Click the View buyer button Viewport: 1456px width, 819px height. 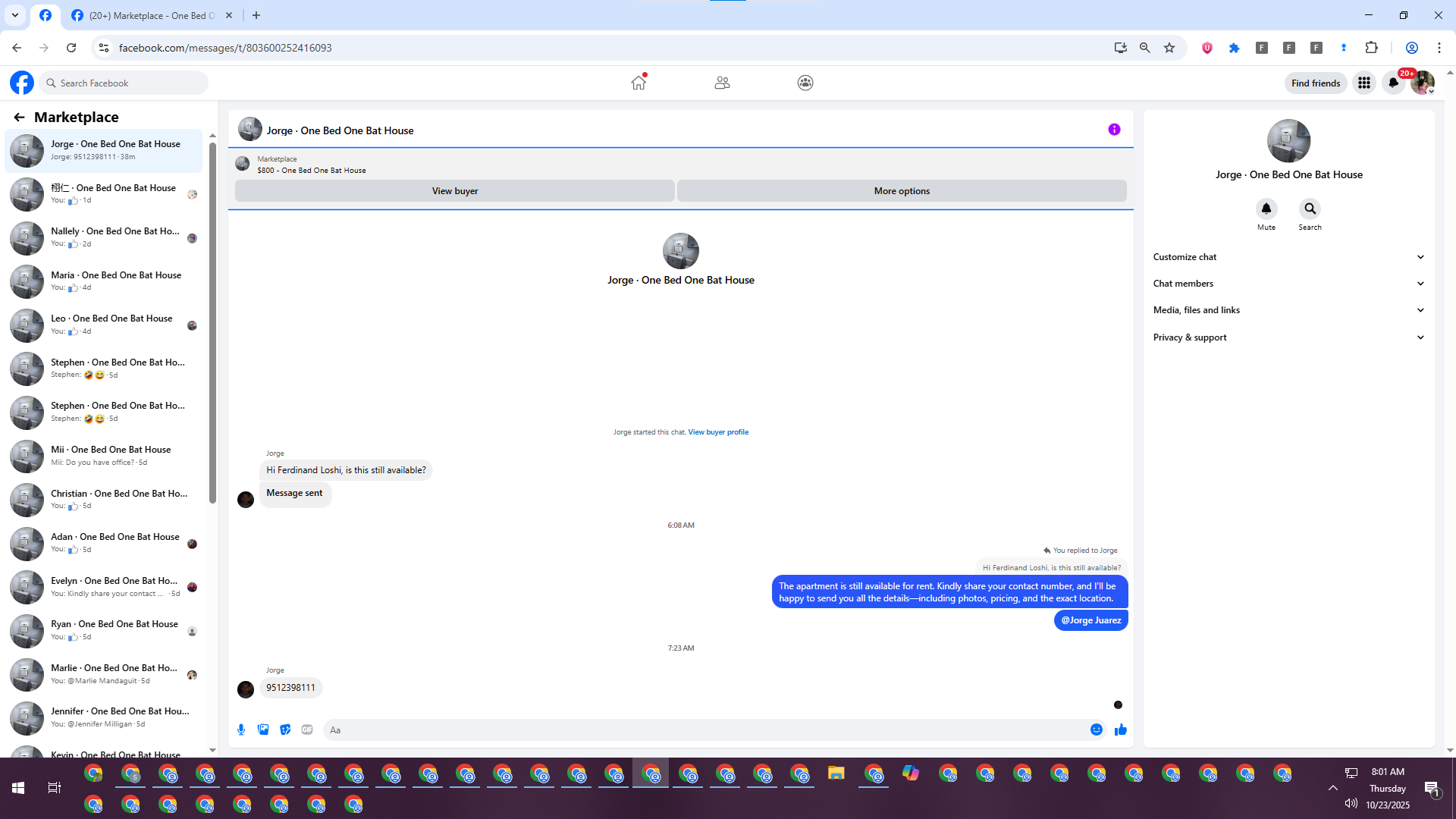point(455,191)
